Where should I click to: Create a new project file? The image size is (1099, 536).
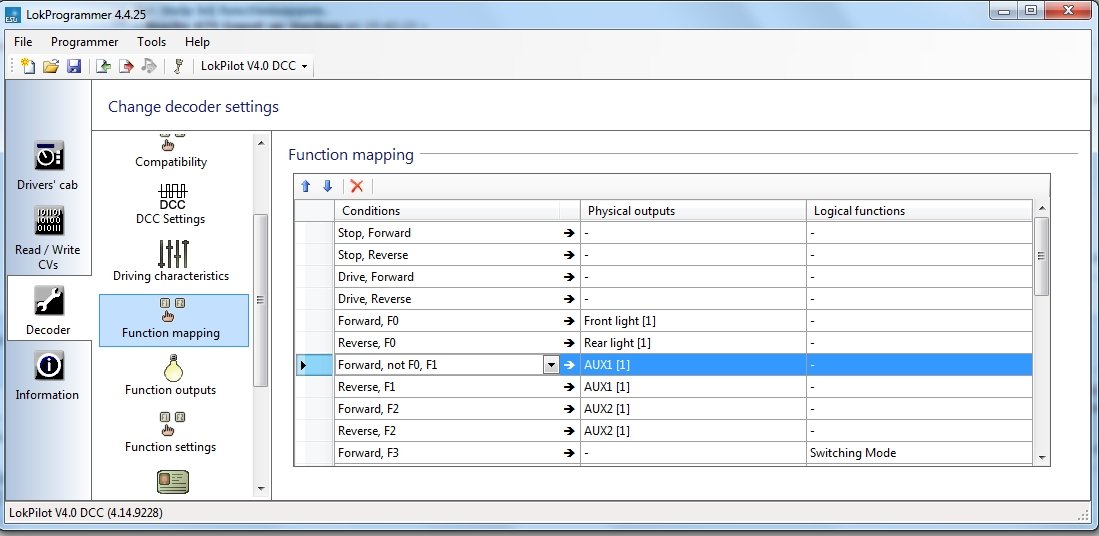click(x=28, y=66)
